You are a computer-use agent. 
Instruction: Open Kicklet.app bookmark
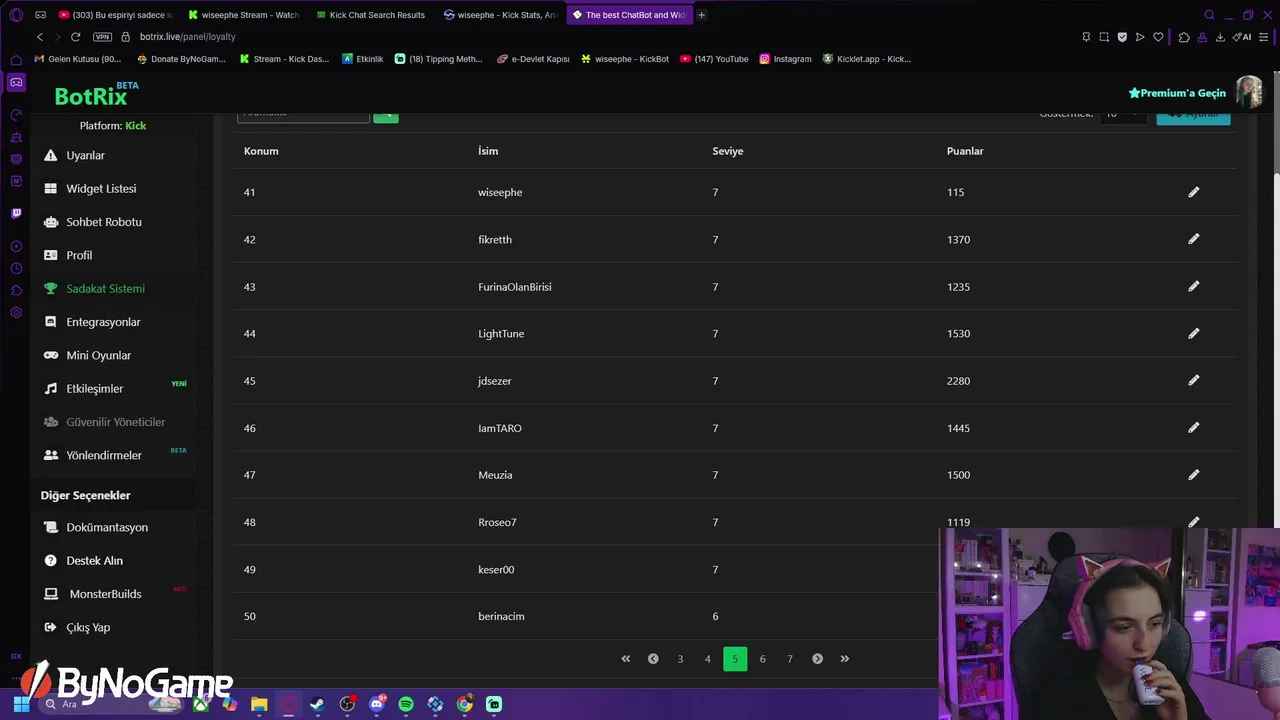pos(866,59)
